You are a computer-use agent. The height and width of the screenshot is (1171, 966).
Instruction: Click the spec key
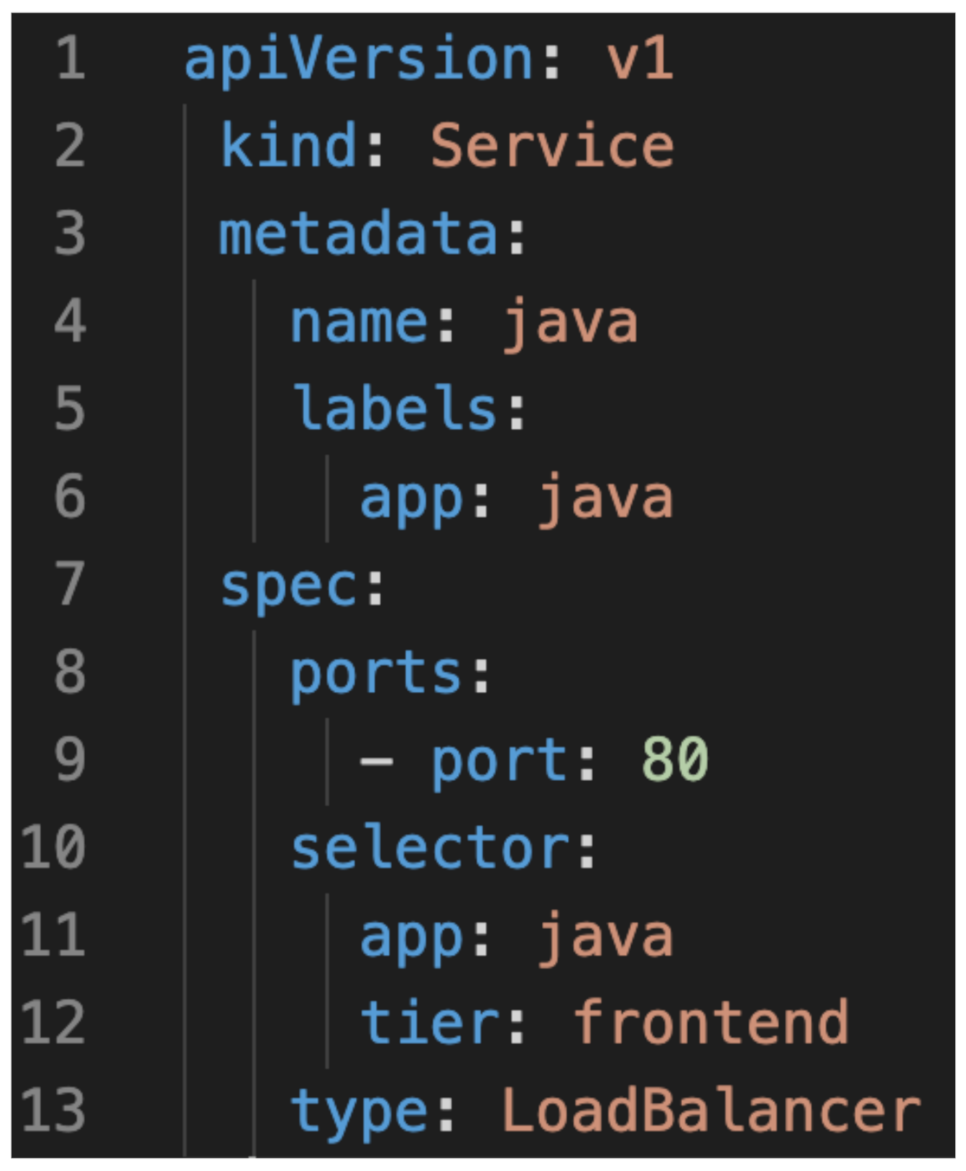point(288,586)
